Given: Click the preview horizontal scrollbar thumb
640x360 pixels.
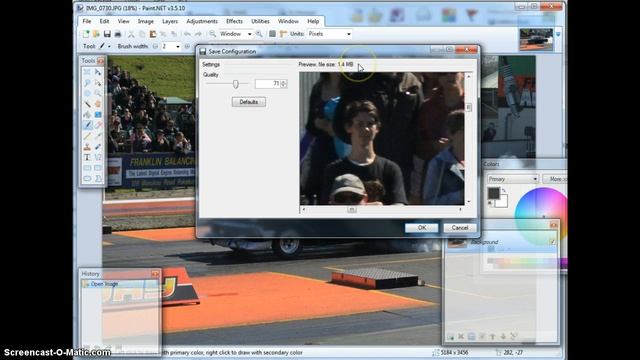Looking at the screenshot, I should coord(352,209).
